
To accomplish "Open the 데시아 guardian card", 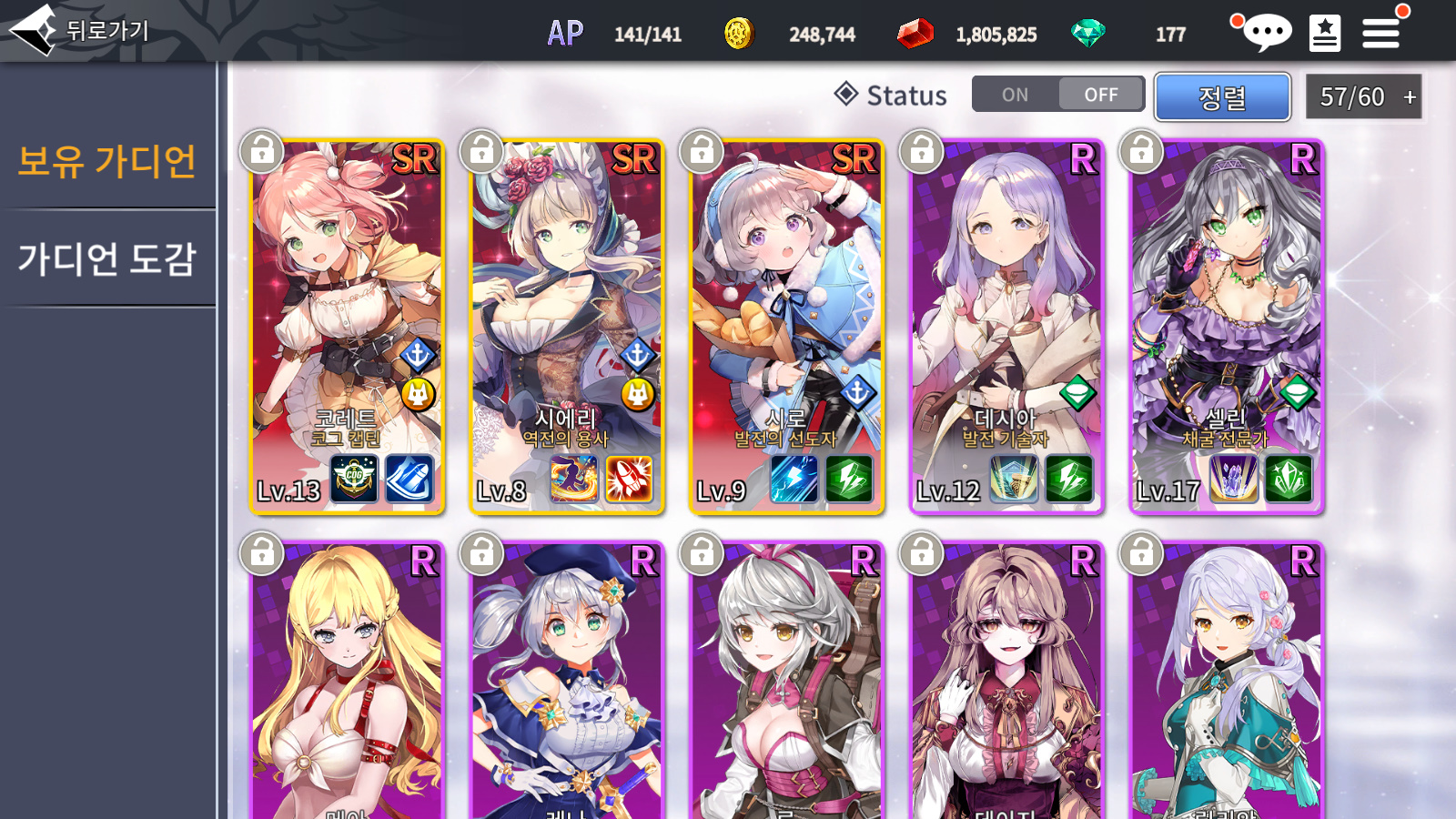I will (x=1006, y=328).
